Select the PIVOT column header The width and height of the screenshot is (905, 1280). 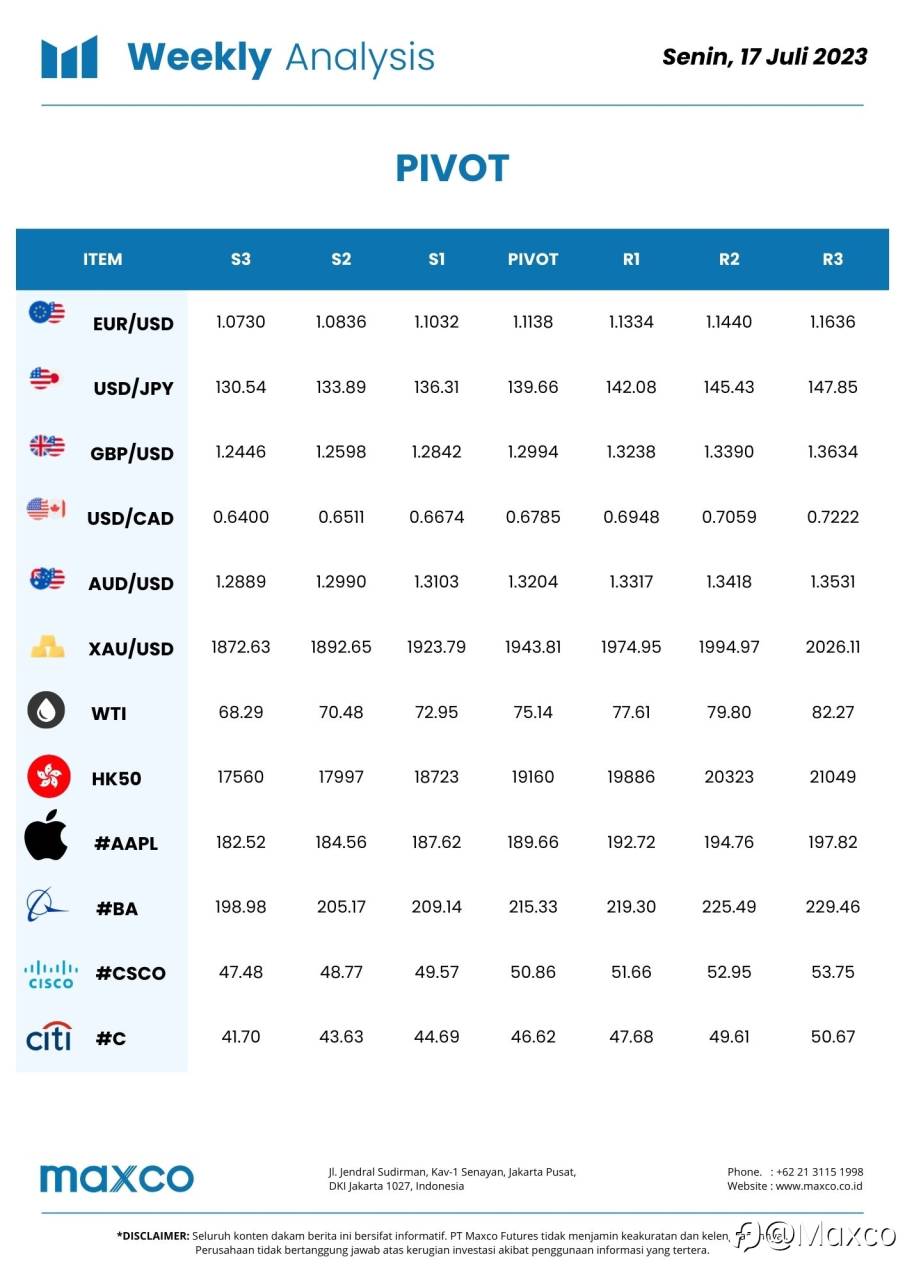coord(532,259)
